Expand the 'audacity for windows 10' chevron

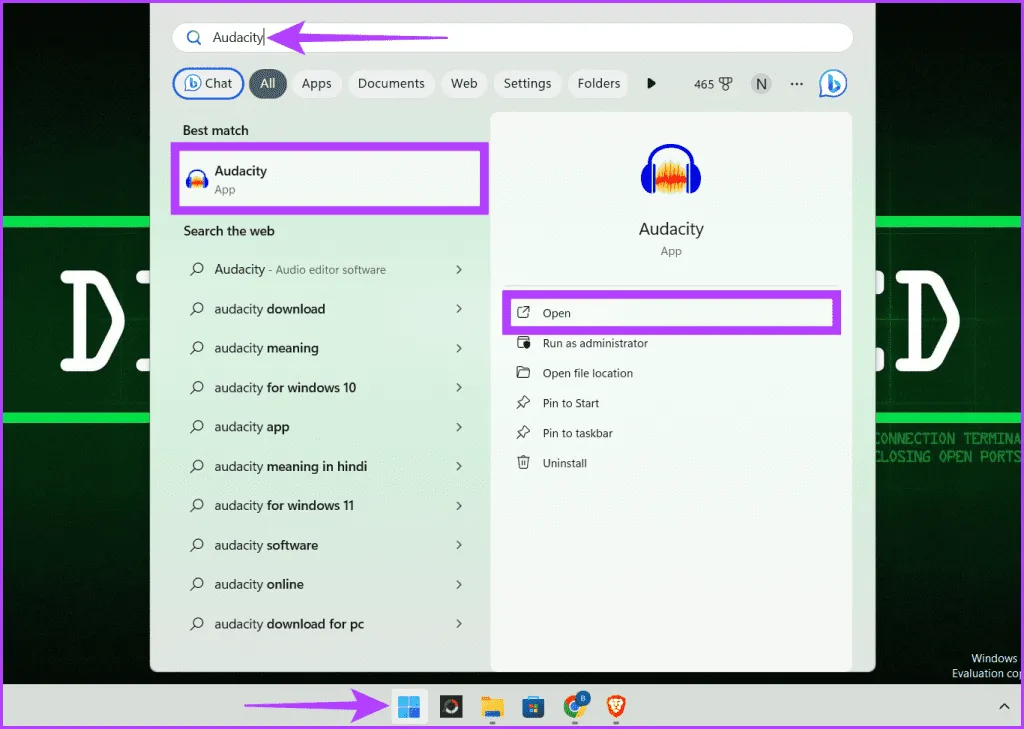459,388
